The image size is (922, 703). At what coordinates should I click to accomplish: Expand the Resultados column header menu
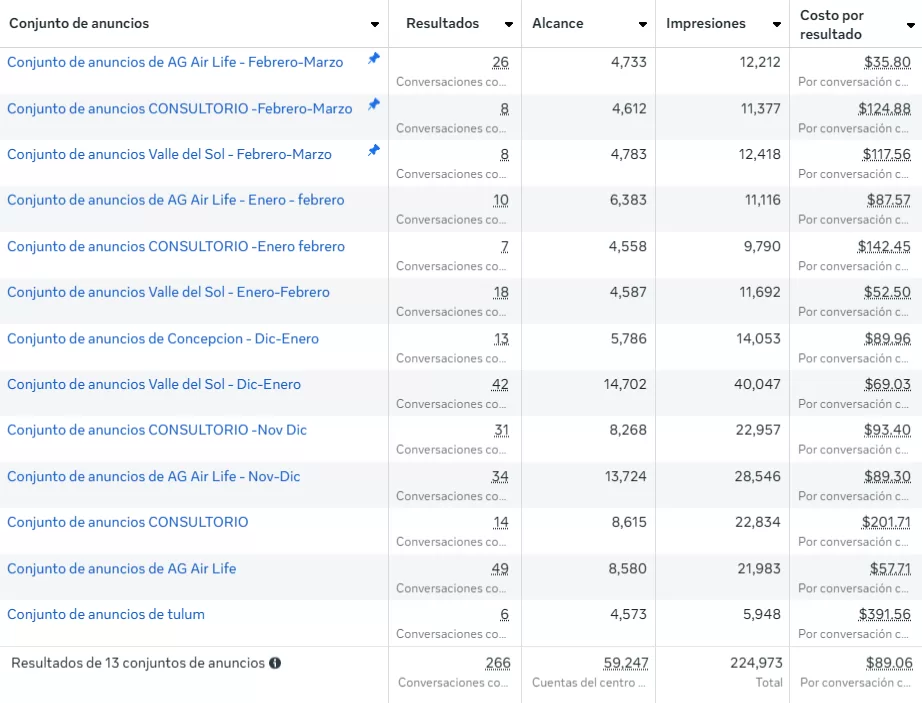508,24
